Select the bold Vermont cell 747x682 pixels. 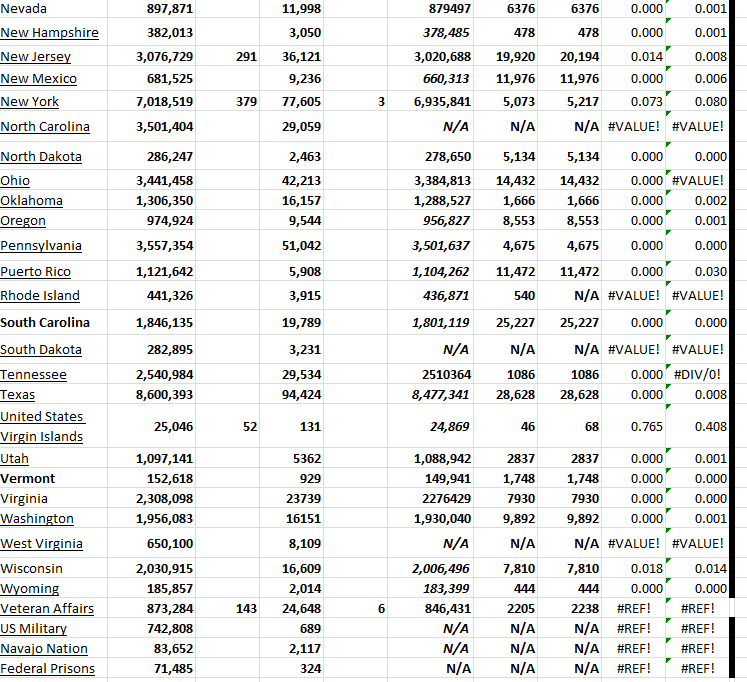point(27,478)
